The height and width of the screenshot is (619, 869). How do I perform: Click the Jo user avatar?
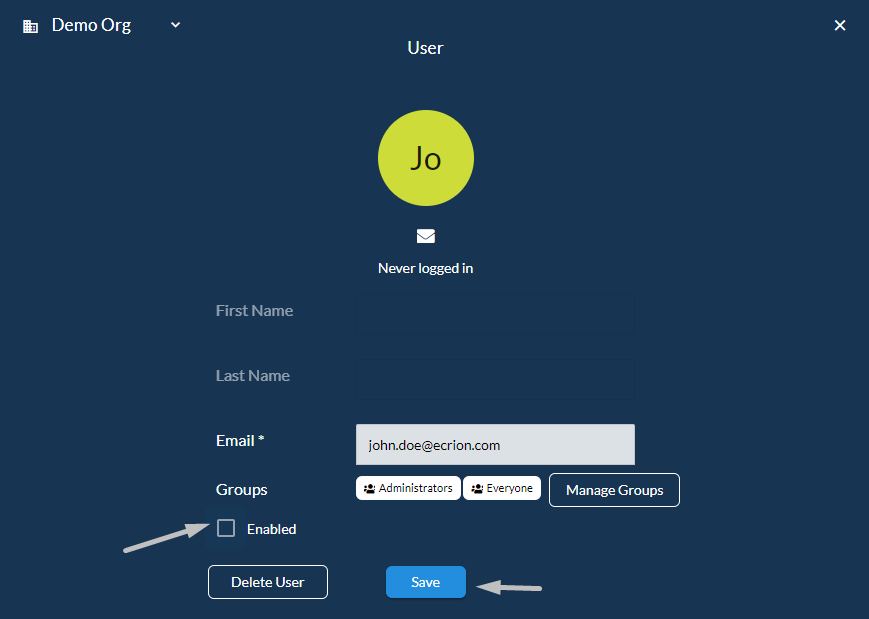coord(426,158)
